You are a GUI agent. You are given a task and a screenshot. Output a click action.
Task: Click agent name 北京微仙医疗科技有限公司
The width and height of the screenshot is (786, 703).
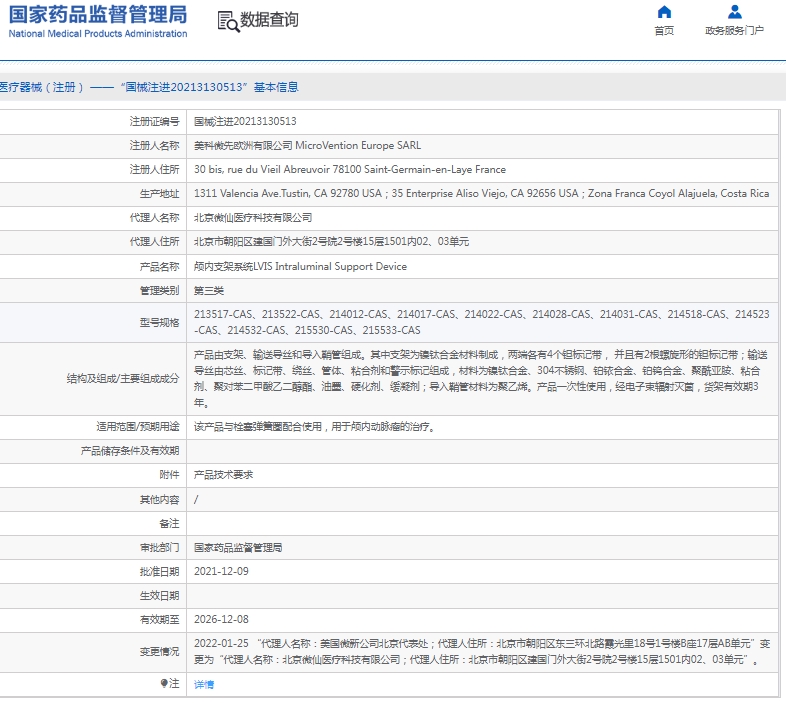253,218
